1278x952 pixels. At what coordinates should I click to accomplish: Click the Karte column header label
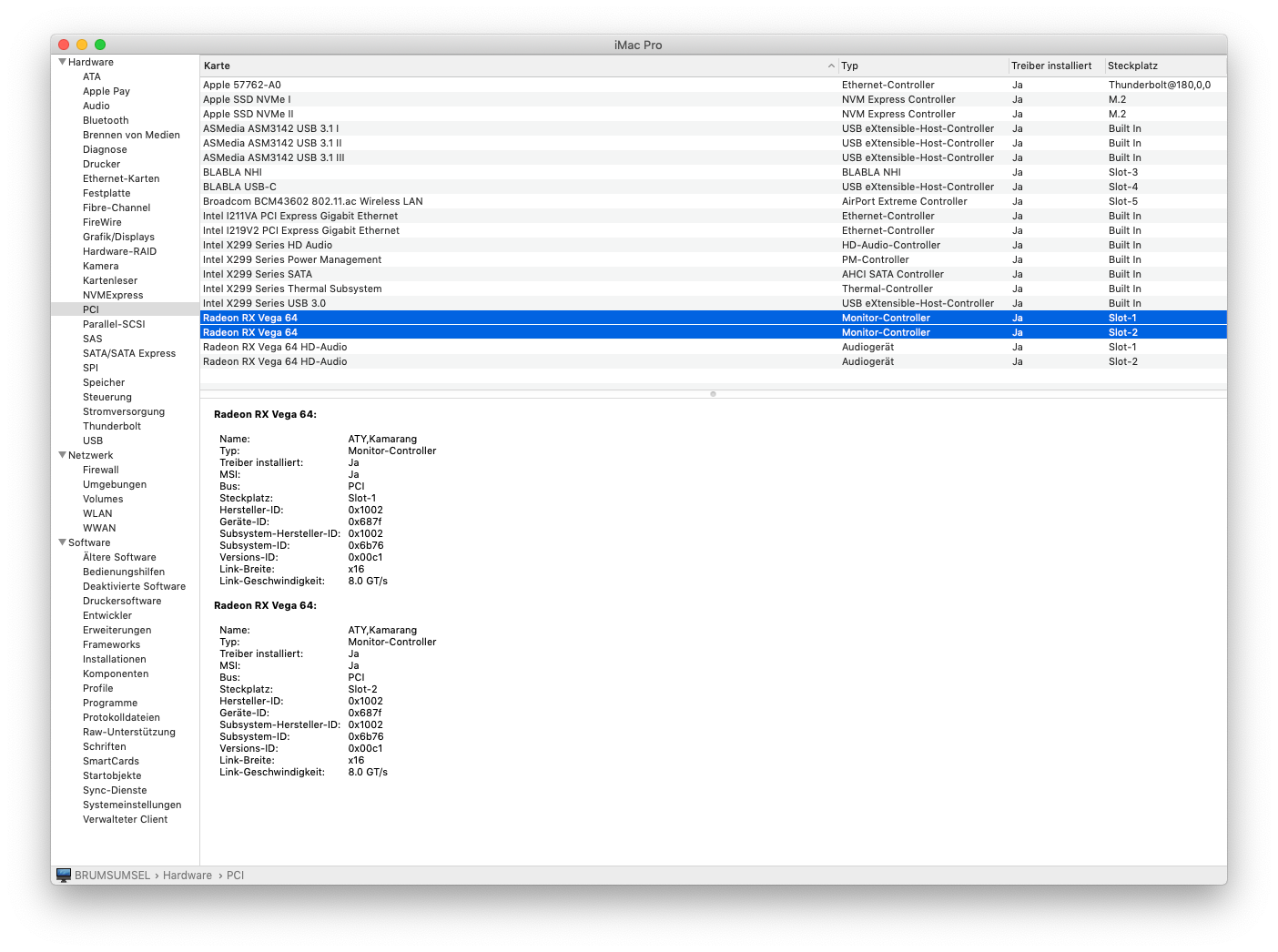click(x=217, y=66)
